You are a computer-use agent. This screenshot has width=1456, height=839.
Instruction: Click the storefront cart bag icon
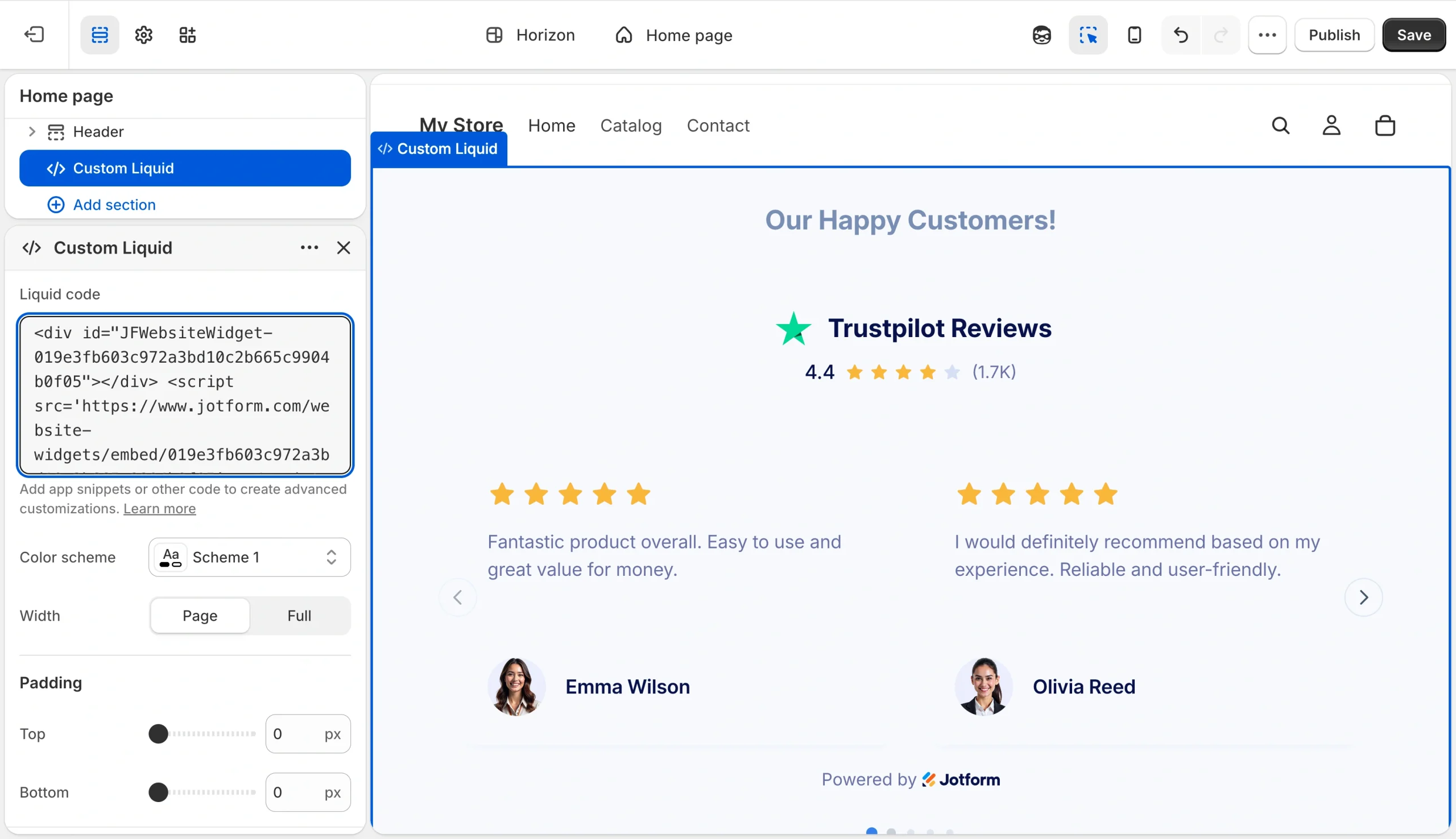pyautogui.click(x=1384, y=126)
